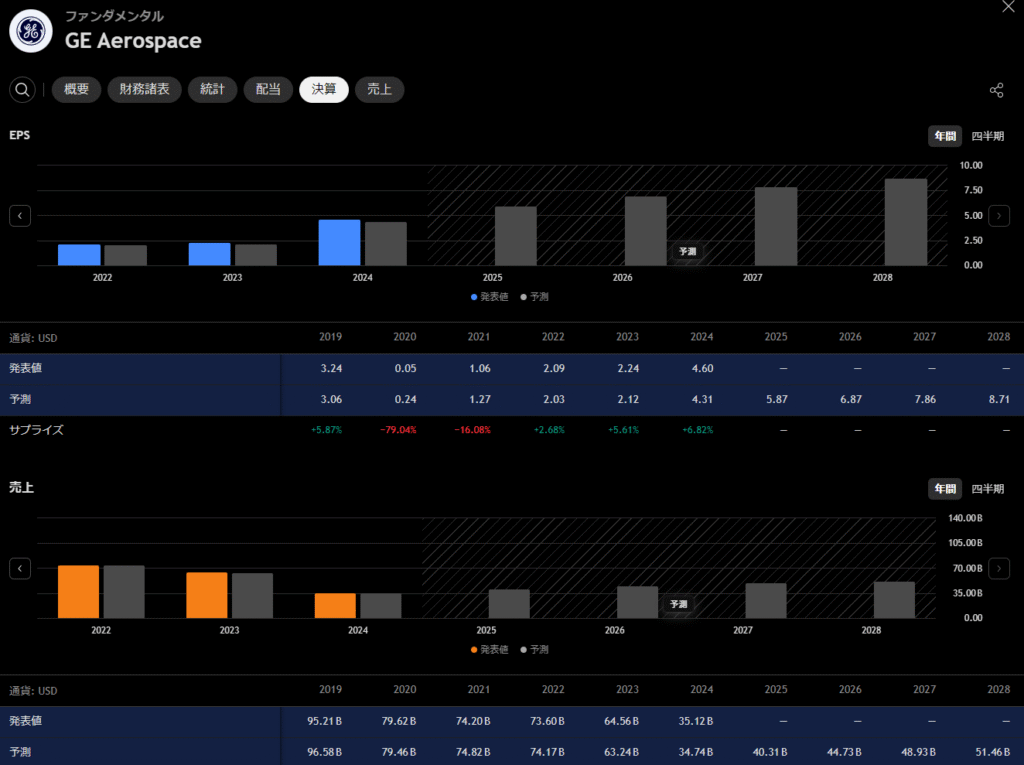Image resolution: width=1024 pixels, height=765 pixels.
Task: Switch to the 統計 tab
Action: click(212, 90)
